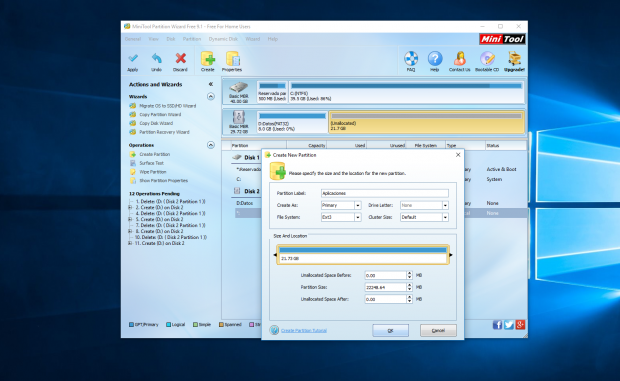This screenshot has height=381, width=620.
Task: Click the Partition Size field
Action: pos(385,287)
